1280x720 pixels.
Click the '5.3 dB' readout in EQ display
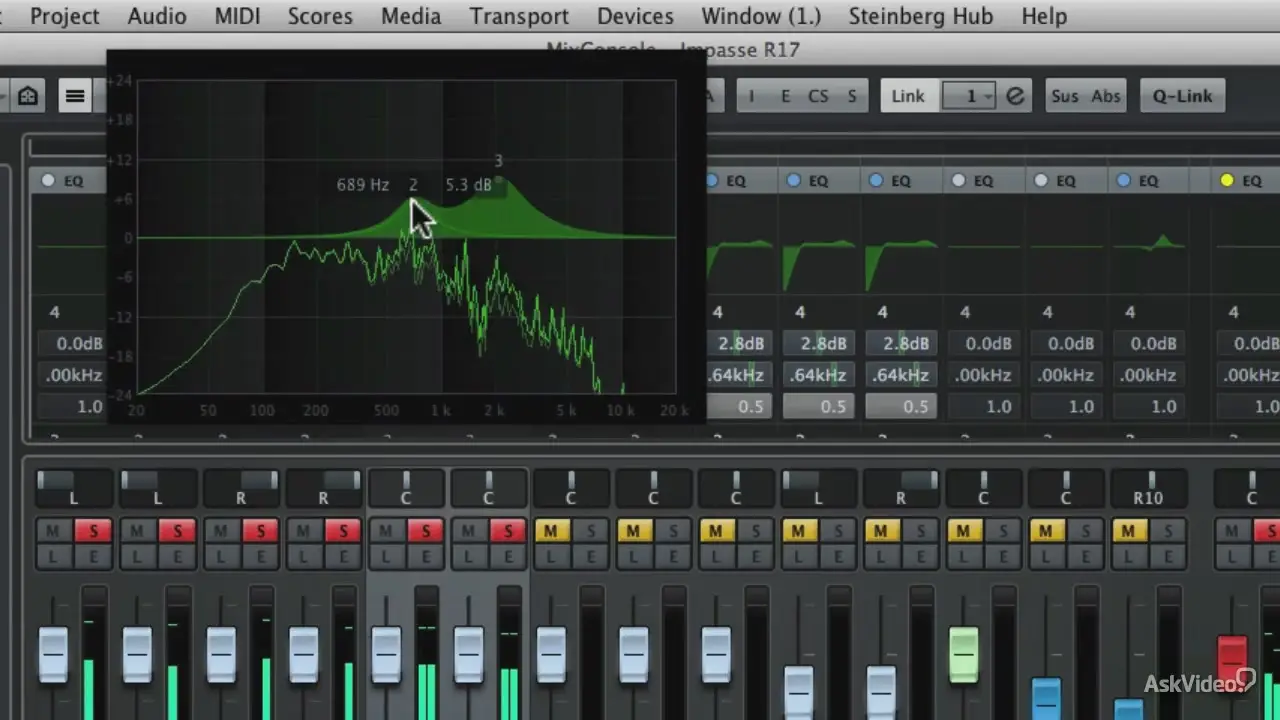[x=469, y=185]
